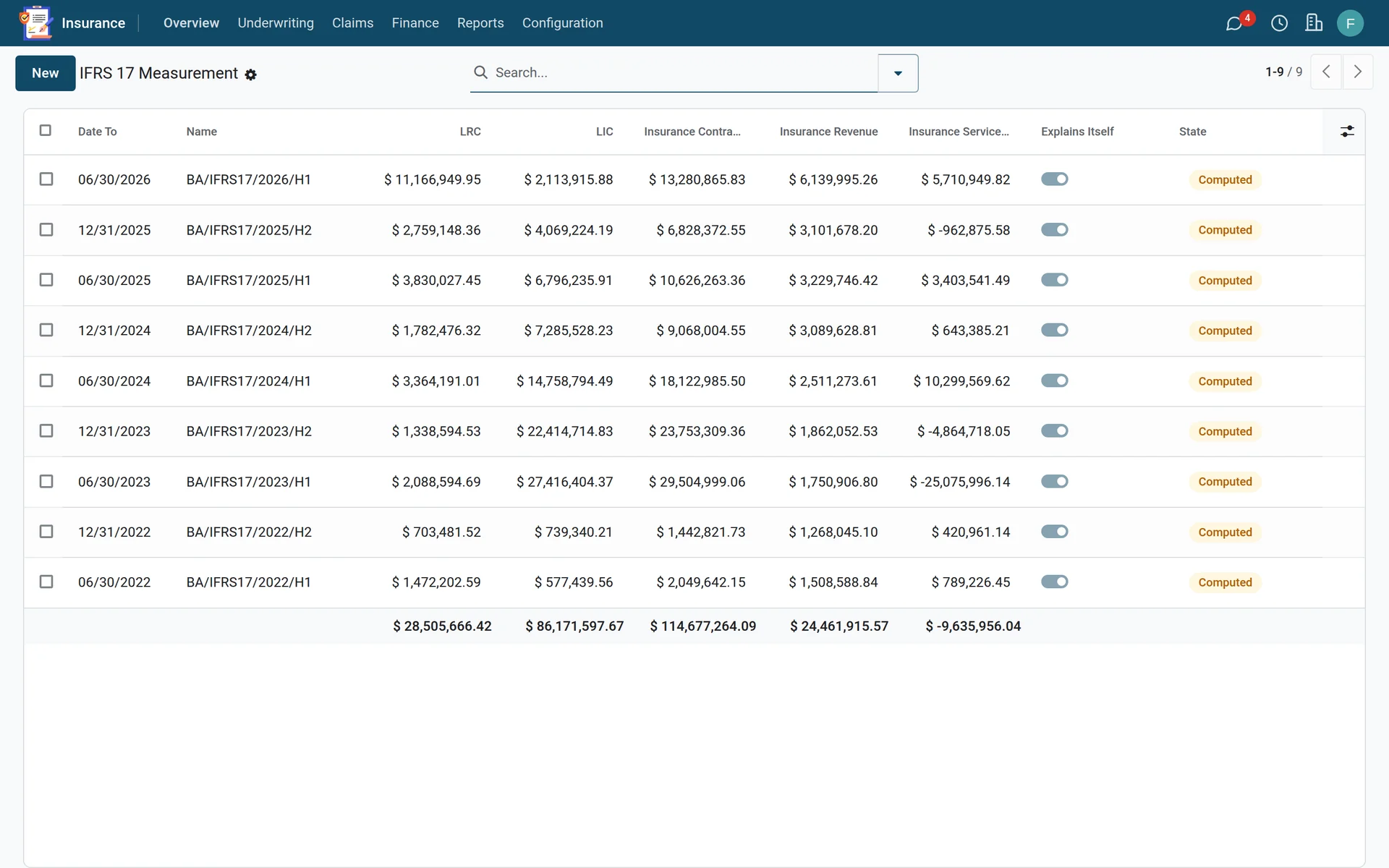Click the New button
Image resolution: width=1389 pixels, height=868 pixels.
pos(46,73)
